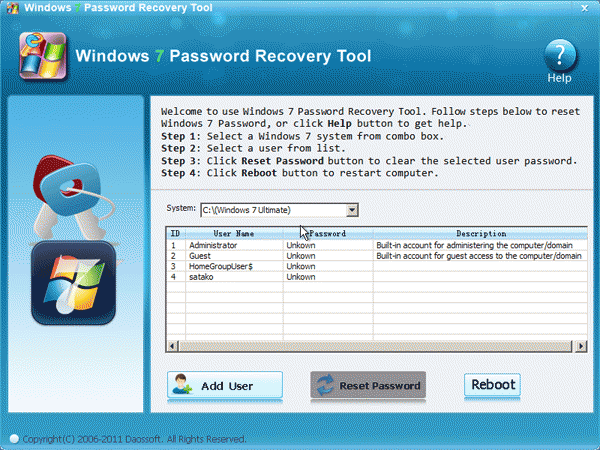Click the Administrator account description text
This screenshot has height=450, width=600.
pos(474,245)
